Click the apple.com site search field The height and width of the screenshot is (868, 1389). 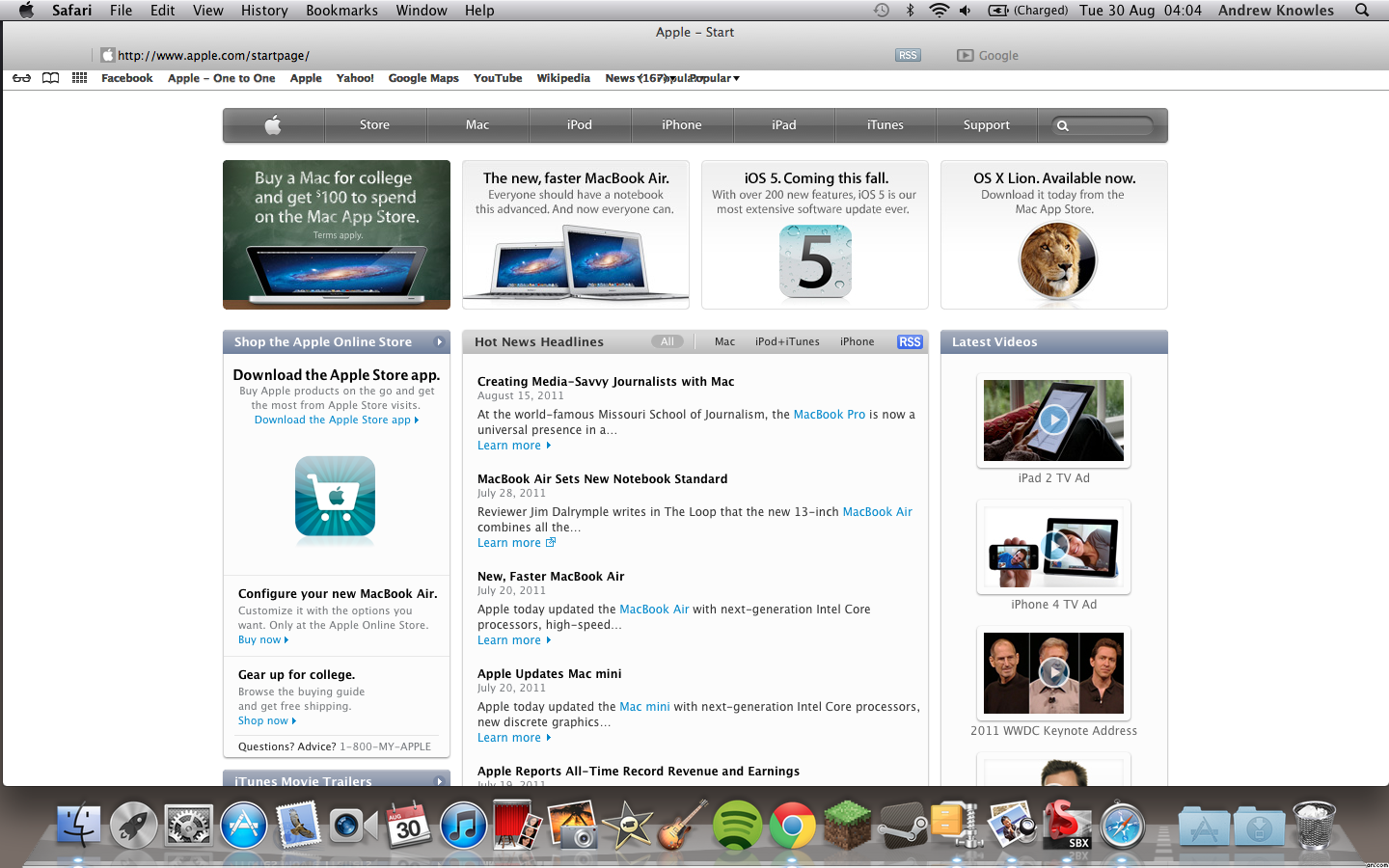1104,125
